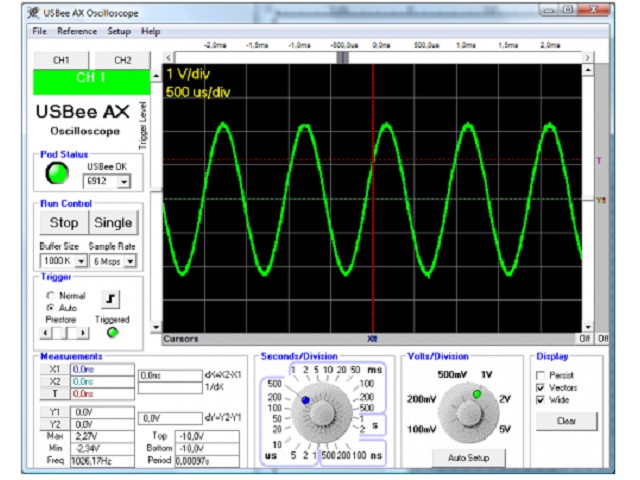Set Volts/Division to 500mV

pyautogui.click(x=452, y=375)
